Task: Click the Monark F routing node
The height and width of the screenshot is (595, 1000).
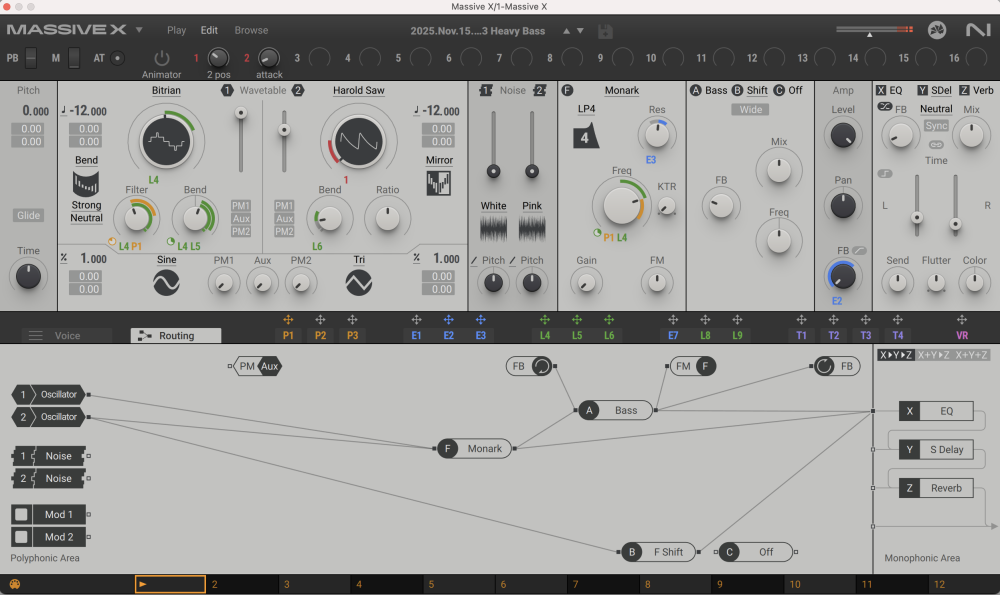Action: click(474, 448)
